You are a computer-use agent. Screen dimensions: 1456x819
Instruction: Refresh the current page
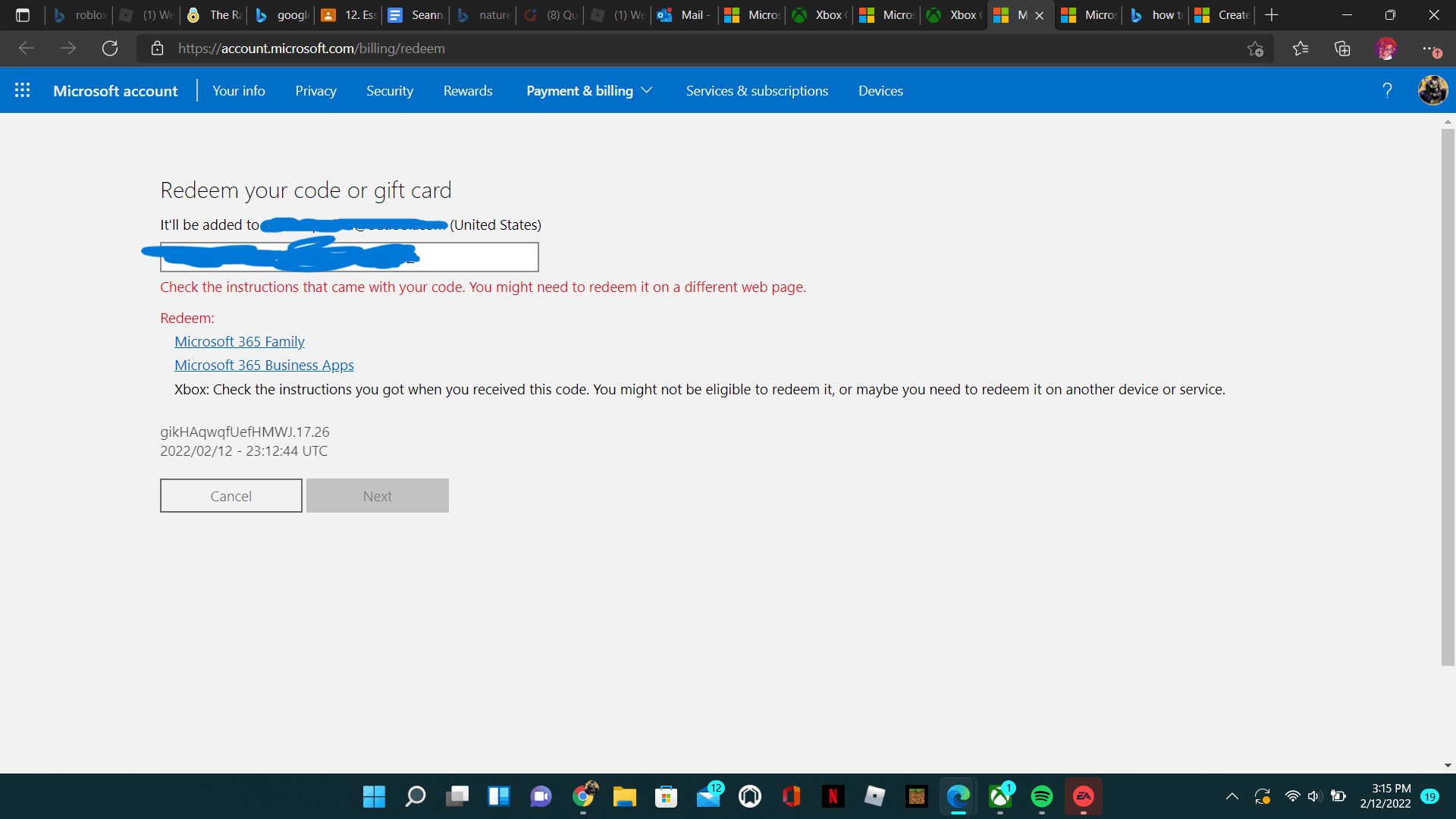(x=110, y=49)
